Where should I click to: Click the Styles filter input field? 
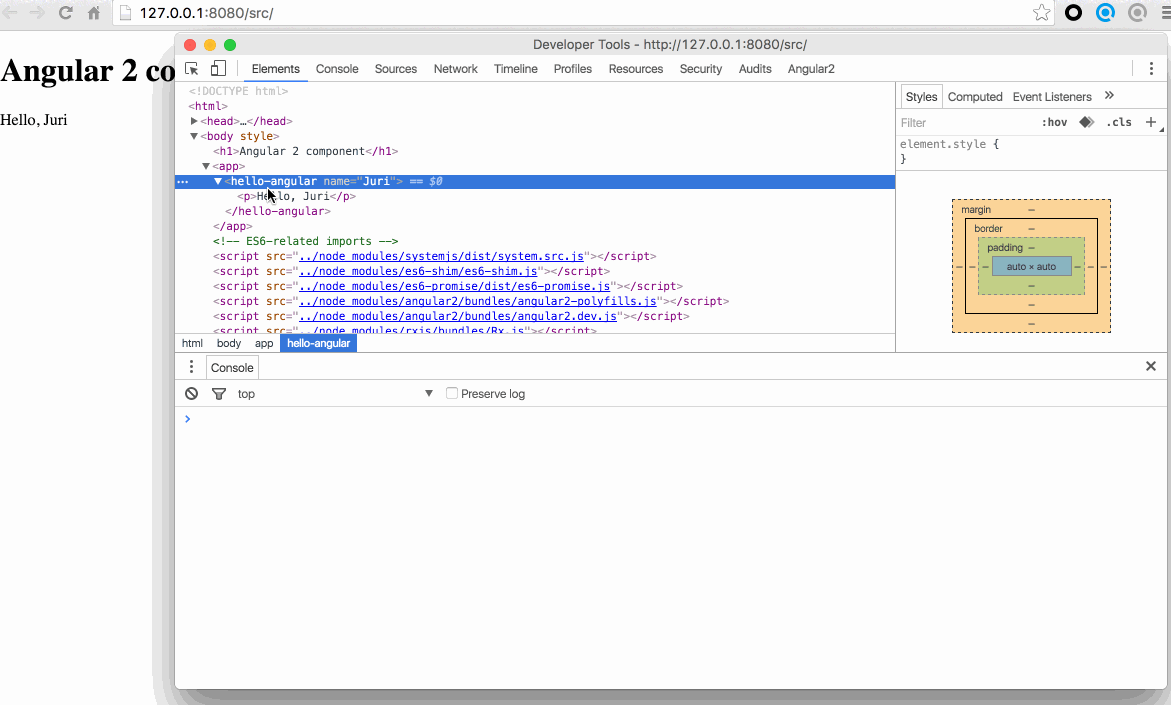click(960, 122)
